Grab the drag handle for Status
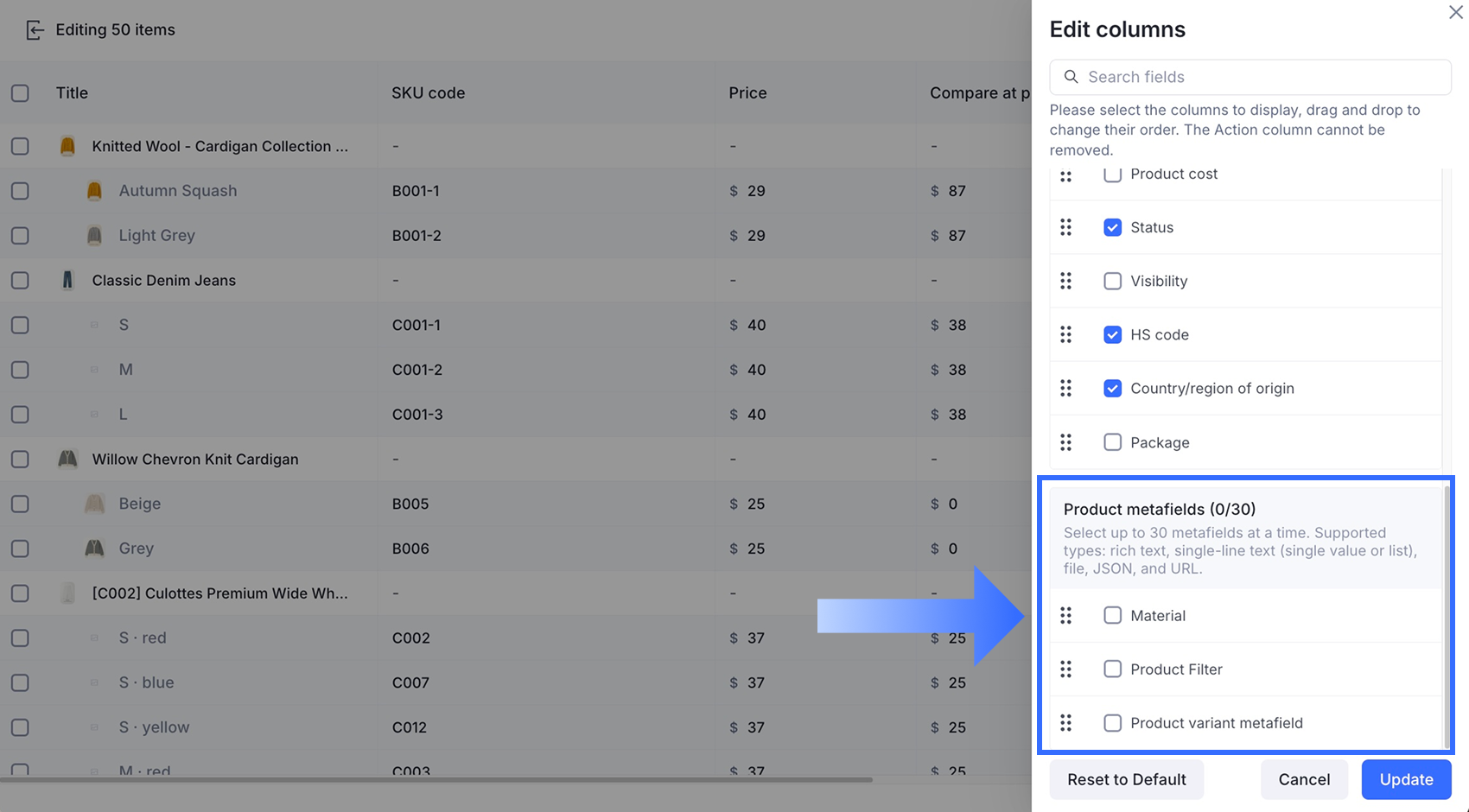 point(1065,227)
